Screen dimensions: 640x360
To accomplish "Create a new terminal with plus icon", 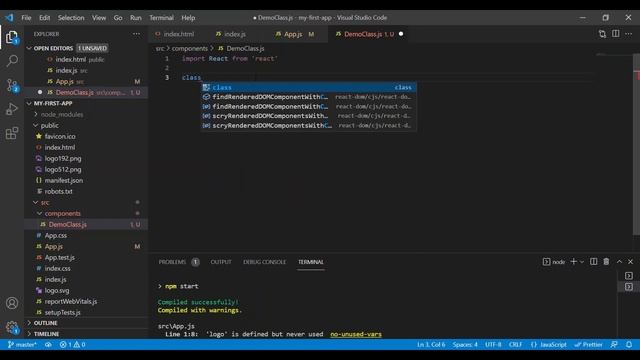I will 573,262.
